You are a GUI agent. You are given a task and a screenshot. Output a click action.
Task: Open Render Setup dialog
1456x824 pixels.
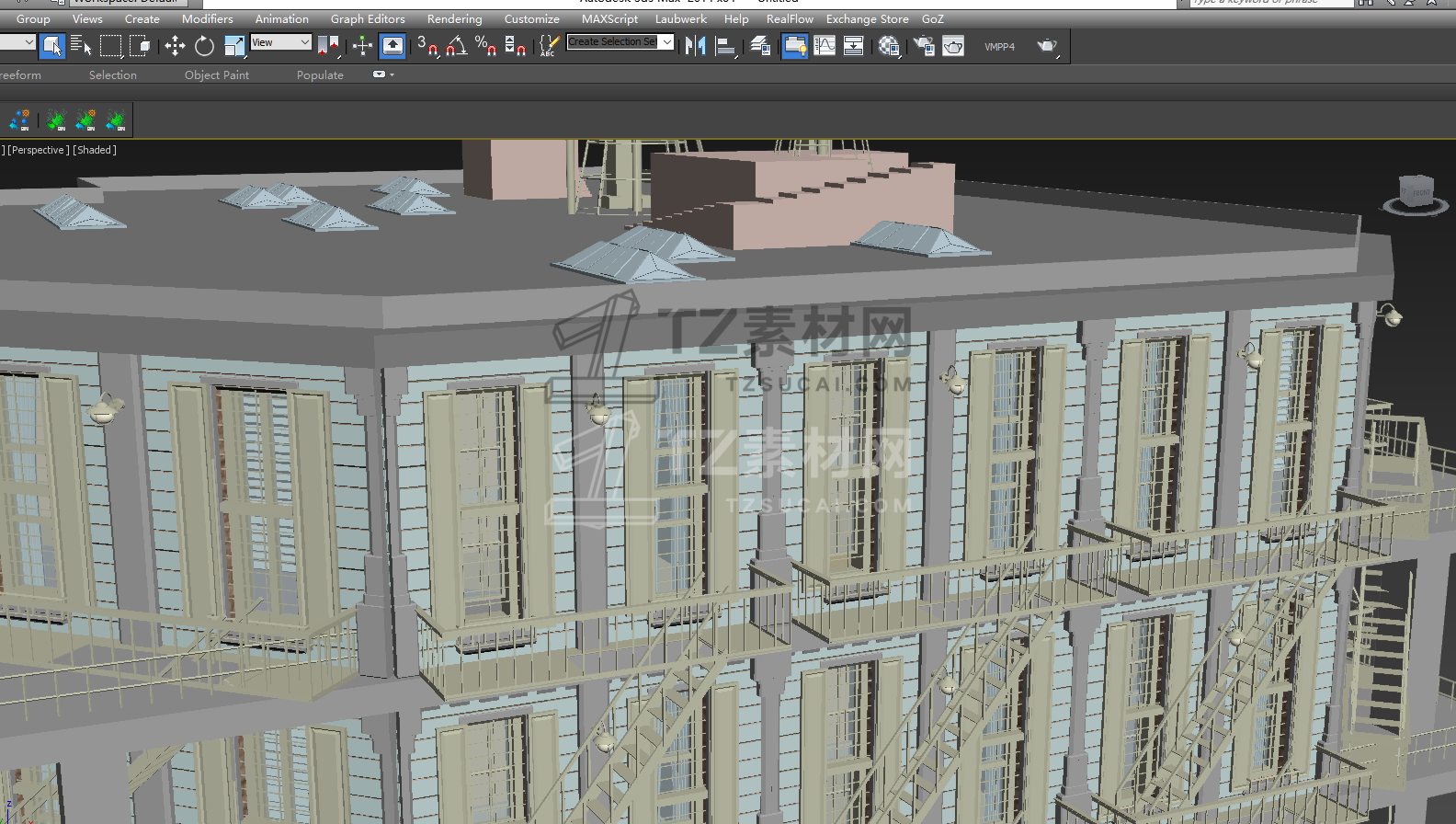(x=924, y=45)
